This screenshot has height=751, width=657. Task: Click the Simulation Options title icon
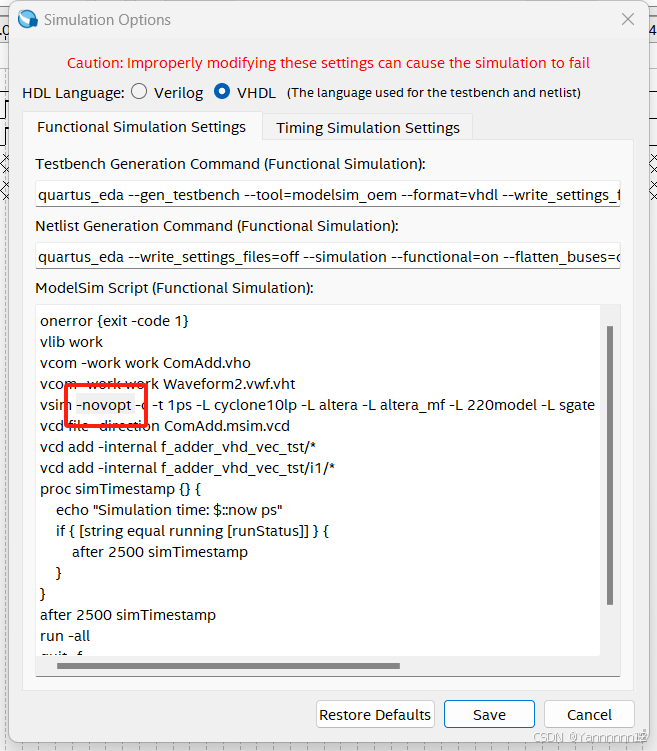coord(28,19)
